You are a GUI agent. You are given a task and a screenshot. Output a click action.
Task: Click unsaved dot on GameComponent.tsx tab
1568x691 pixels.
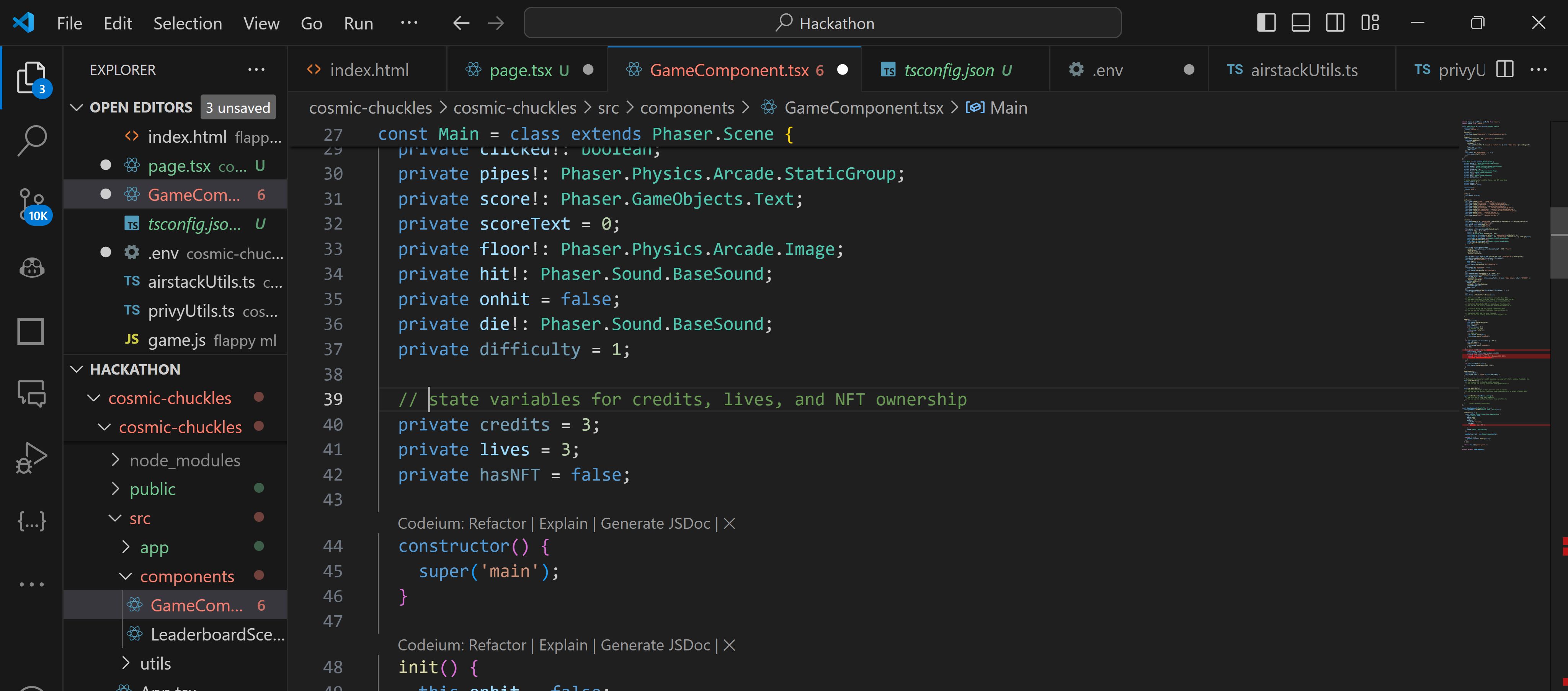point(843,70)
